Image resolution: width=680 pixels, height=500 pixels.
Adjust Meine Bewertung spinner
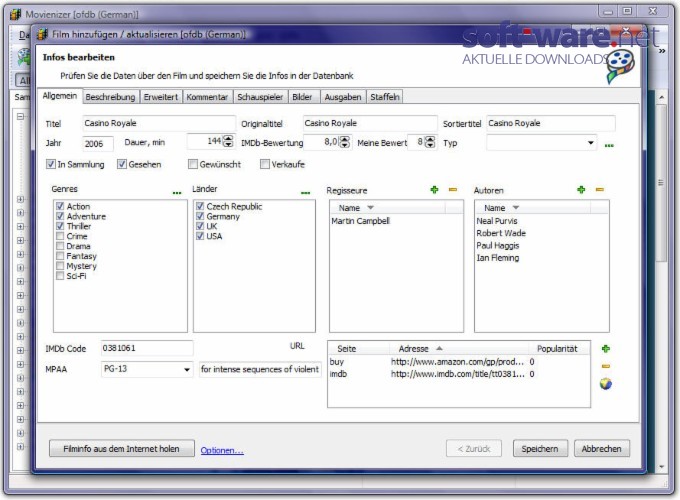tap(430, 141)
